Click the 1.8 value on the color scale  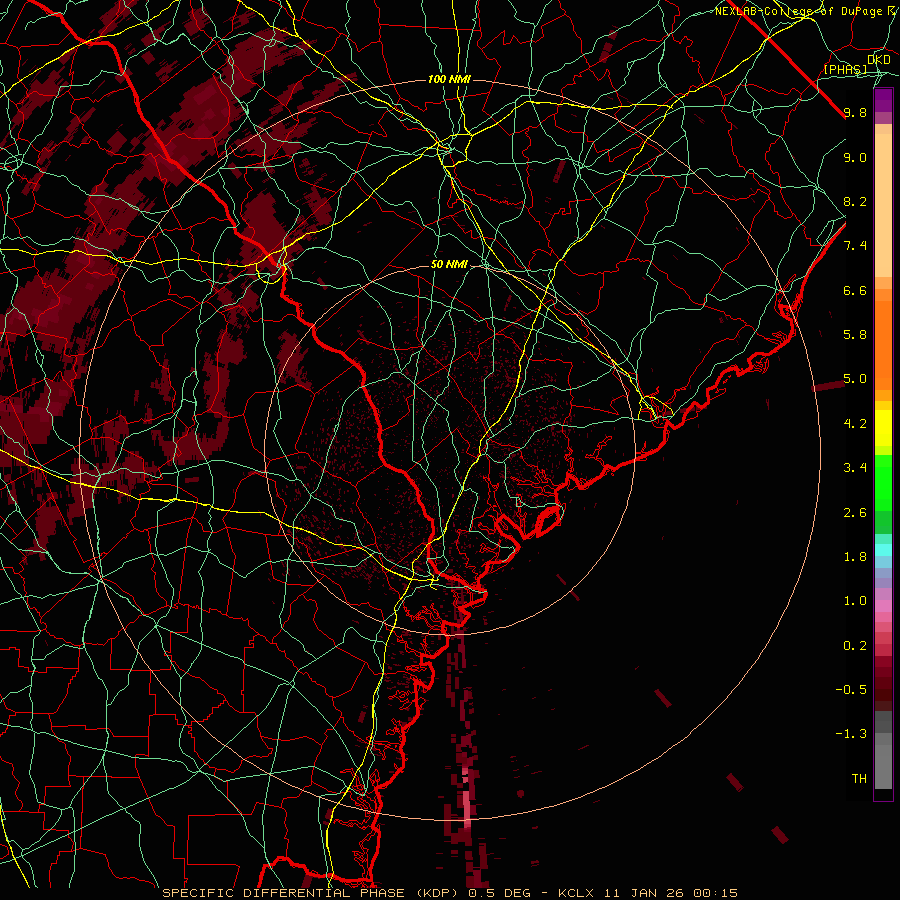click(x=855, y=557)
